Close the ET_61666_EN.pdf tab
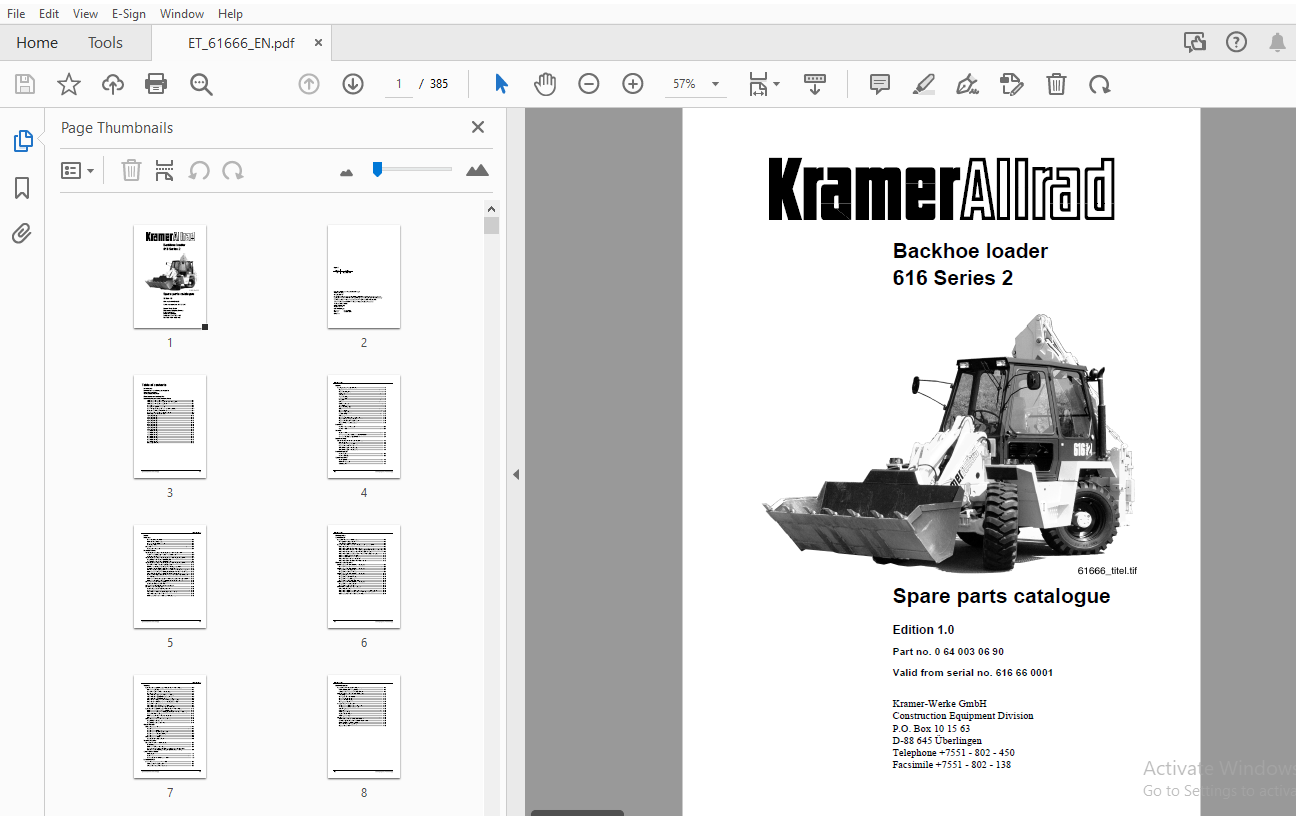The image size is (1296, 816). [x=318, y=43]
